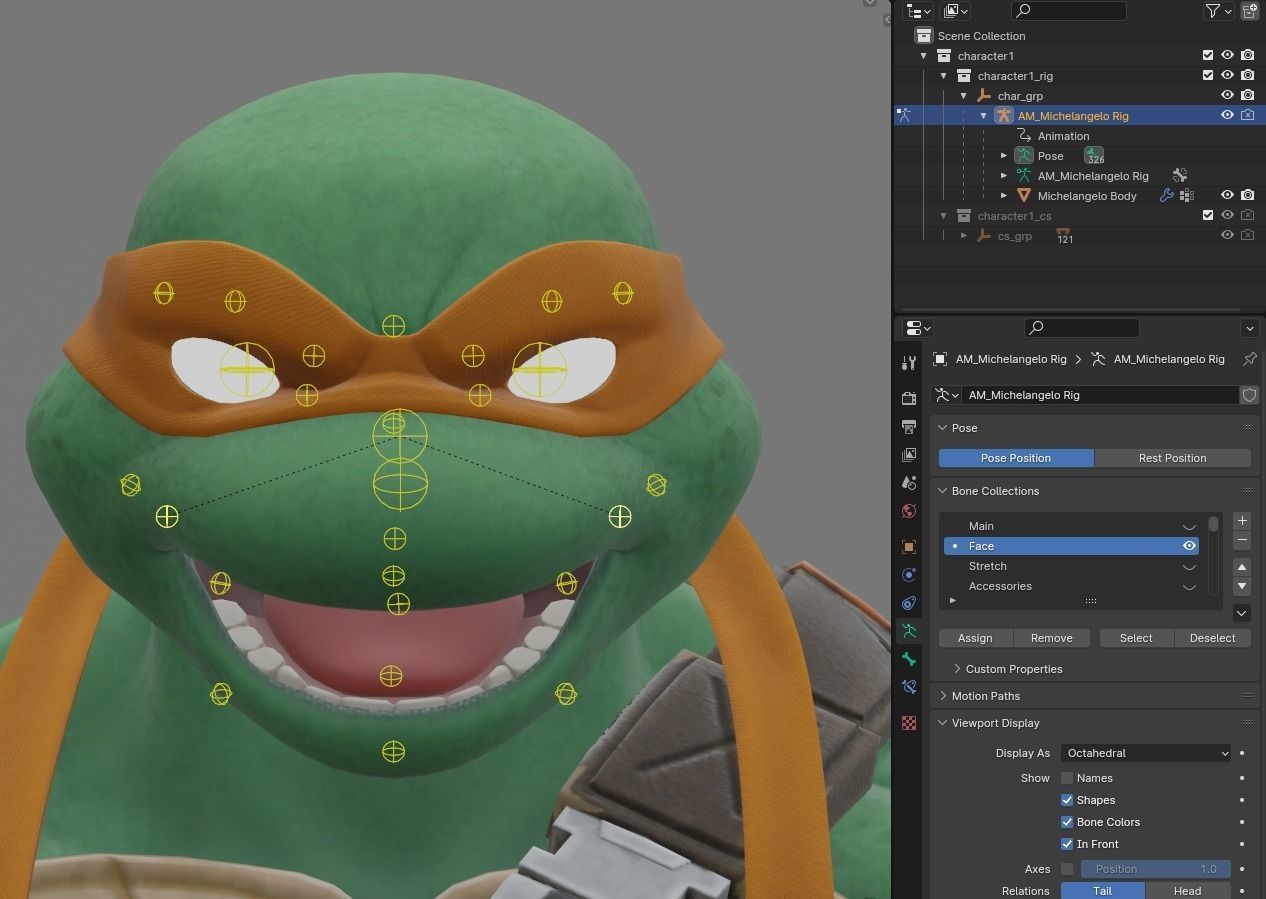Open the Output properties tab
Screen dimensions: 1266x899
(x=909, y=427)
